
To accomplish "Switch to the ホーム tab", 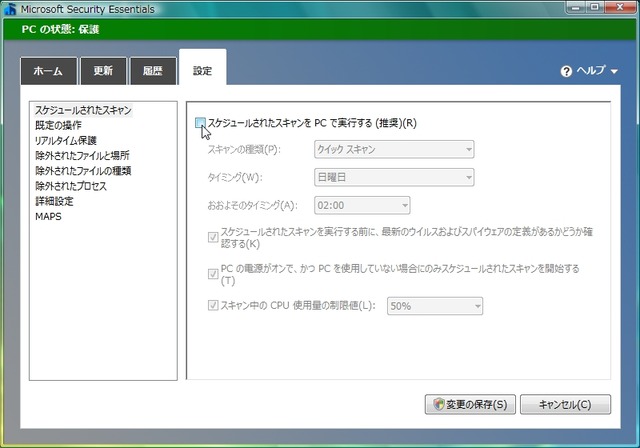I will (49, 71).
